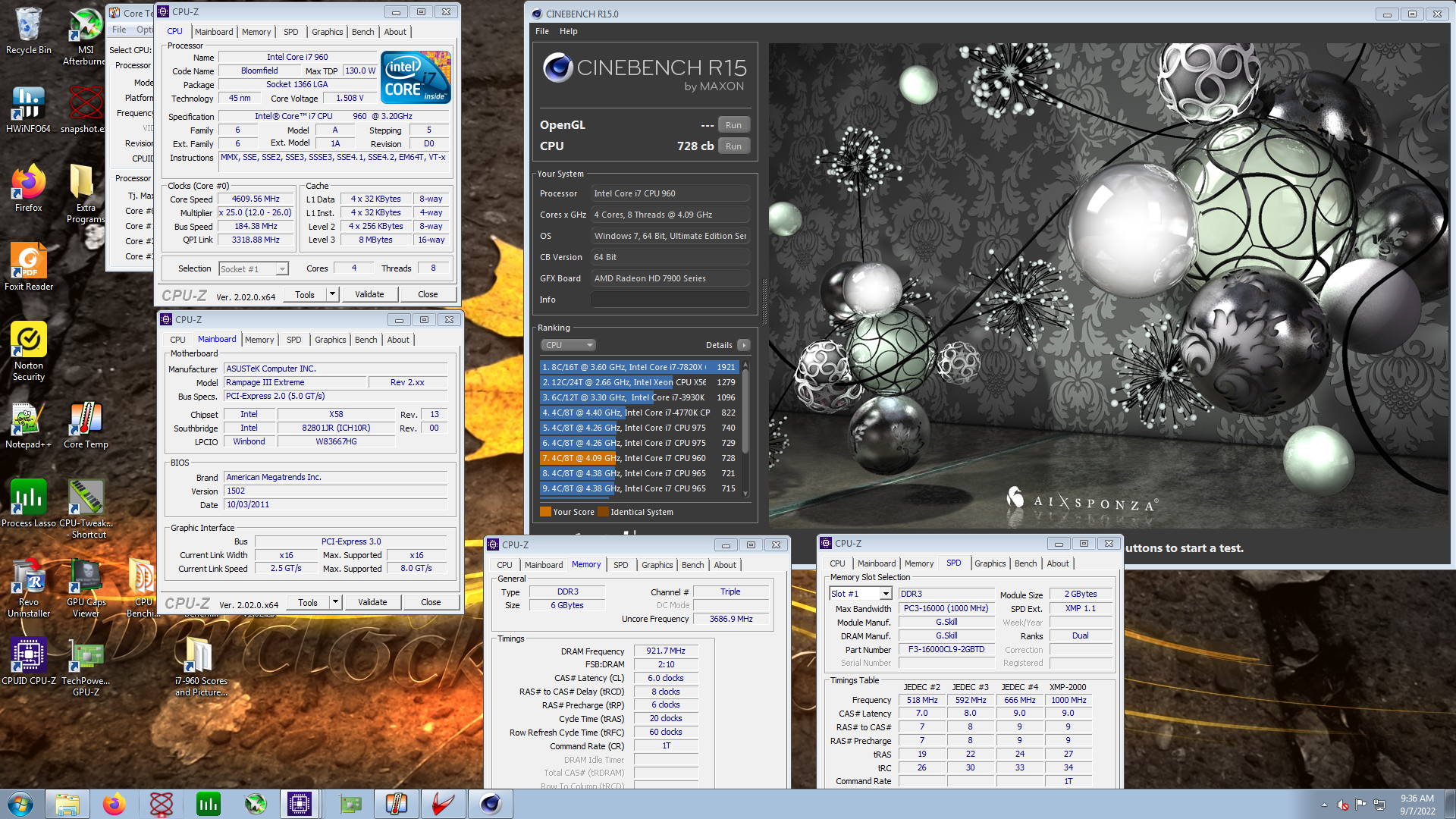The width and height of the screenshot is (1456, 819).
Task: Click the Tools button in top CPU-Z window
Action: [x=305, y=294]
